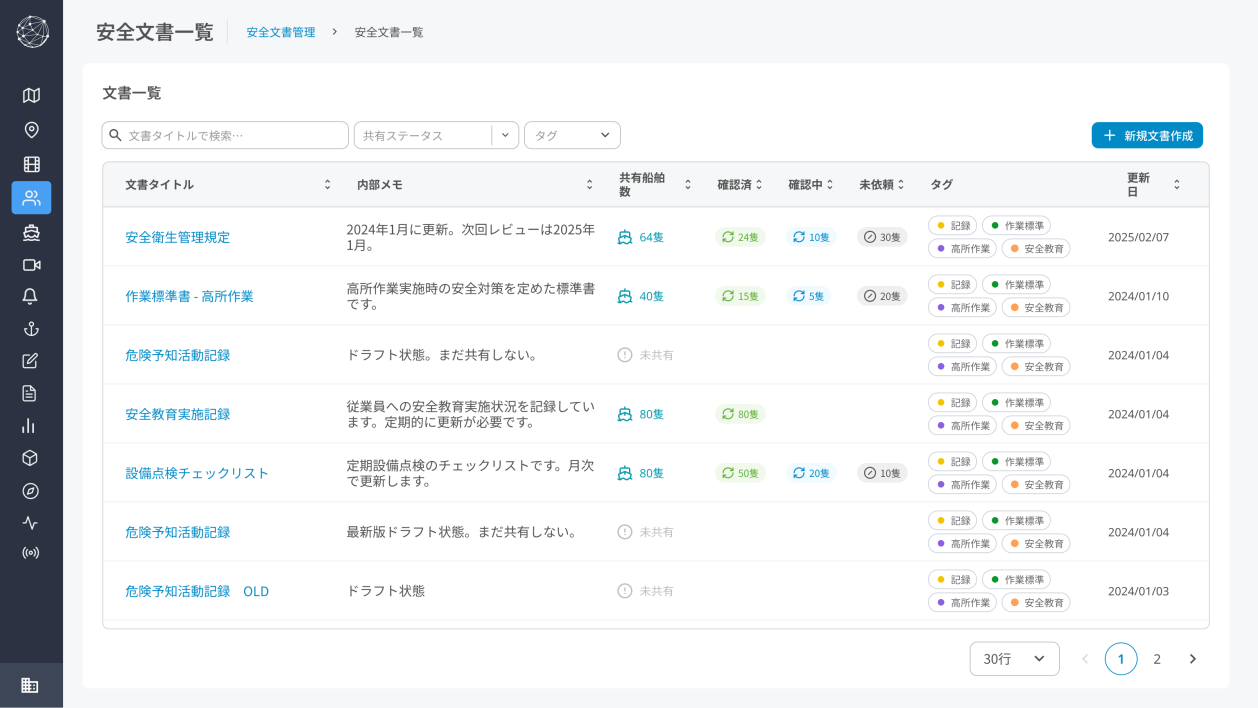
Task: Open 作業標準書 - 高所作業 document
Action: point(190,296)
